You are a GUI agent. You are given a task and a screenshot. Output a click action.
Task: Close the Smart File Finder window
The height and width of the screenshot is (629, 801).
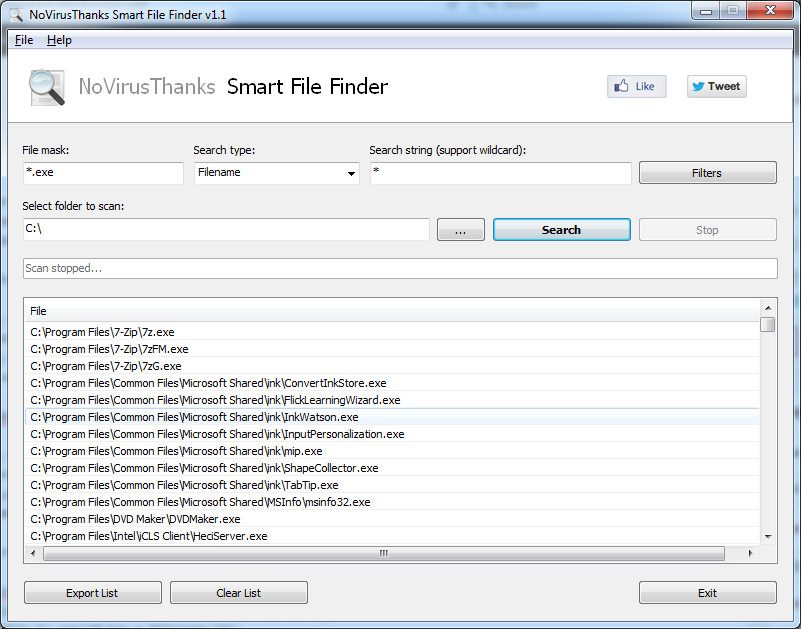click(770, 10)
